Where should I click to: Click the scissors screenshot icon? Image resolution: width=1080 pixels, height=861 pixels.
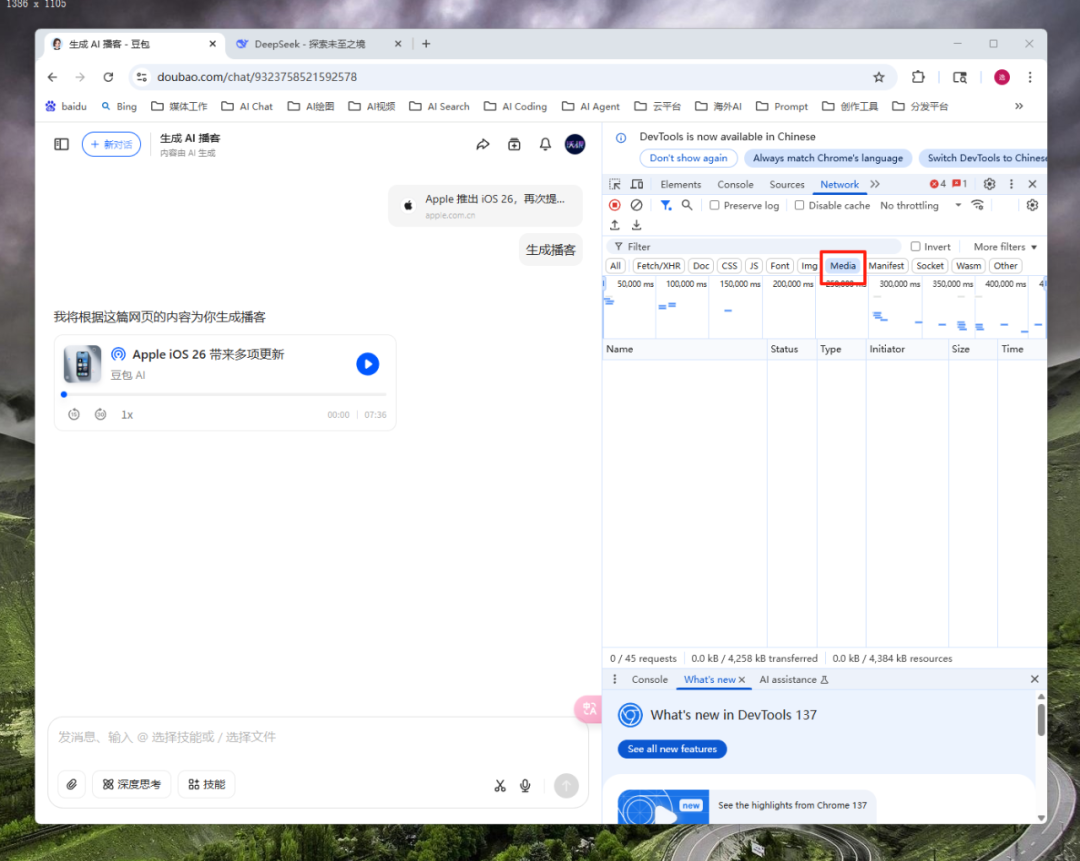pos(500,785)
